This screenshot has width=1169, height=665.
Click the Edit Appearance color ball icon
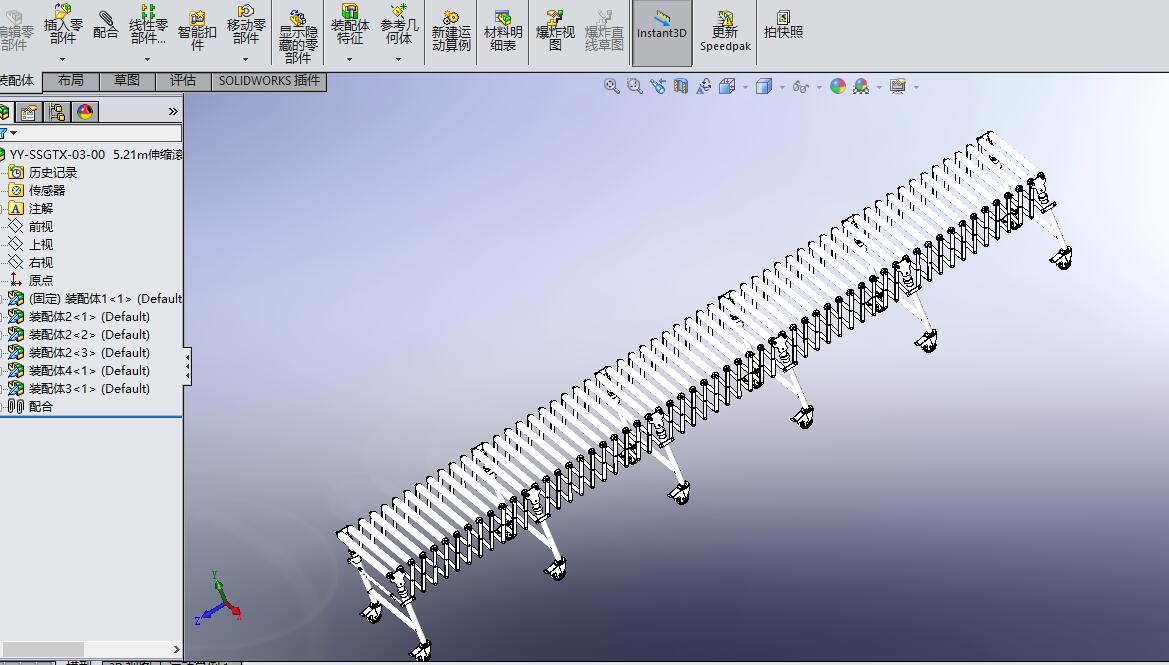point(838,86)
